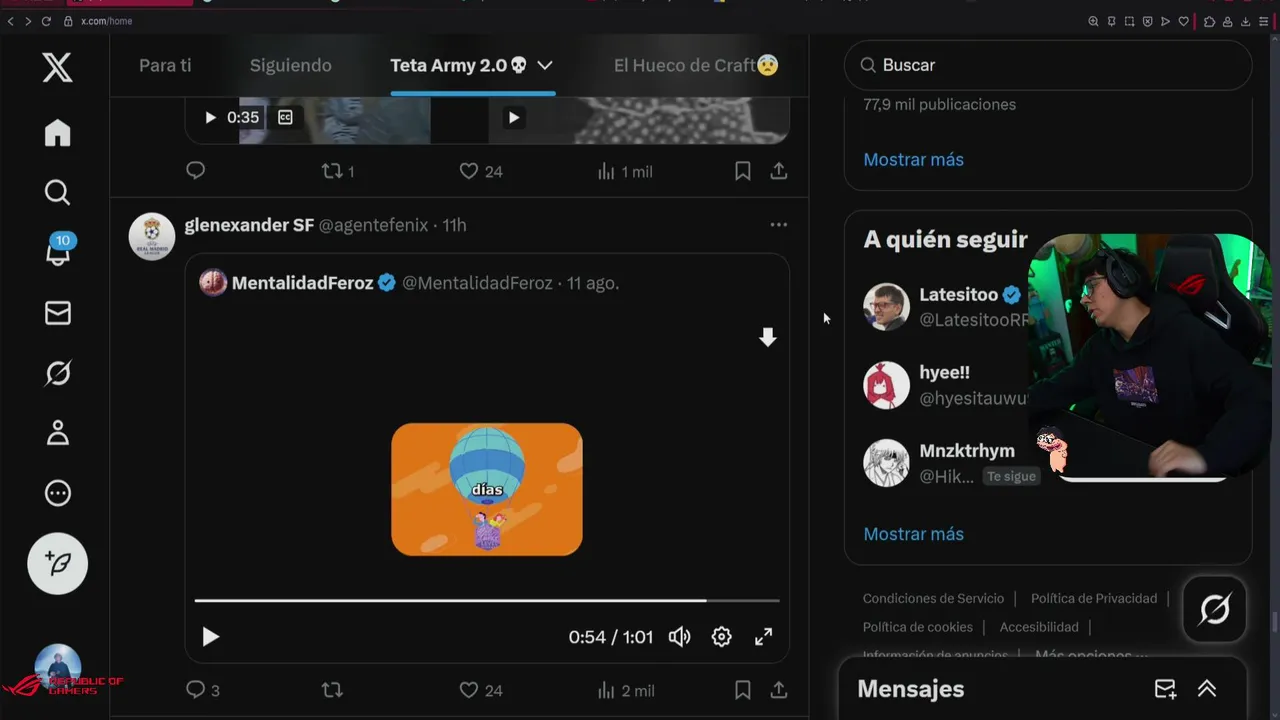Compose new message in Mensajes drawer
Image resolution: width=1280 pixels, height=720 pixels.
click(1165, 689)
